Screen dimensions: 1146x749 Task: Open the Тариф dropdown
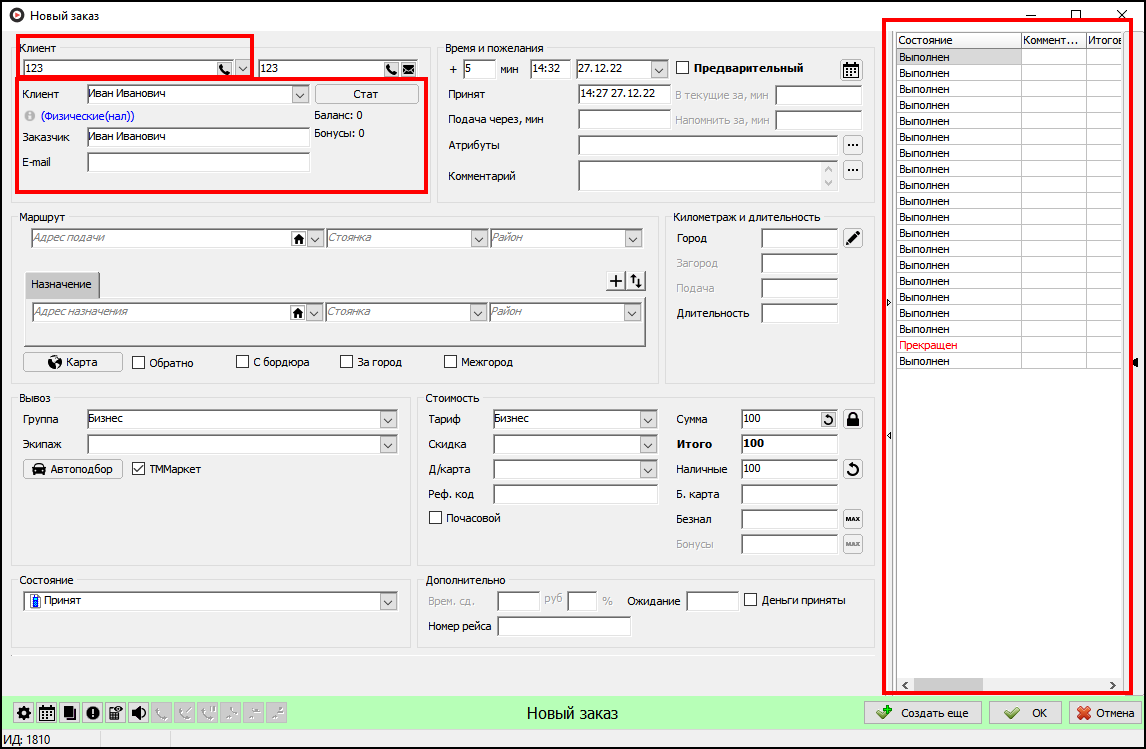pyautogui.click(x=647, y=419)
